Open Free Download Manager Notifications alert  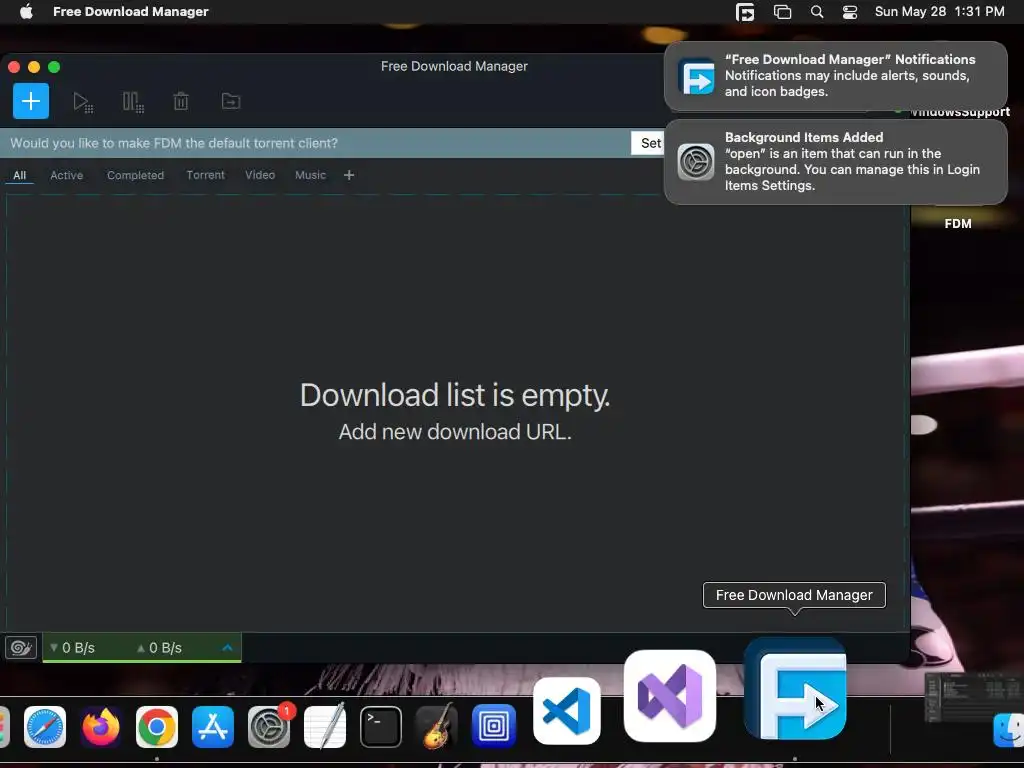click(835, 76)
